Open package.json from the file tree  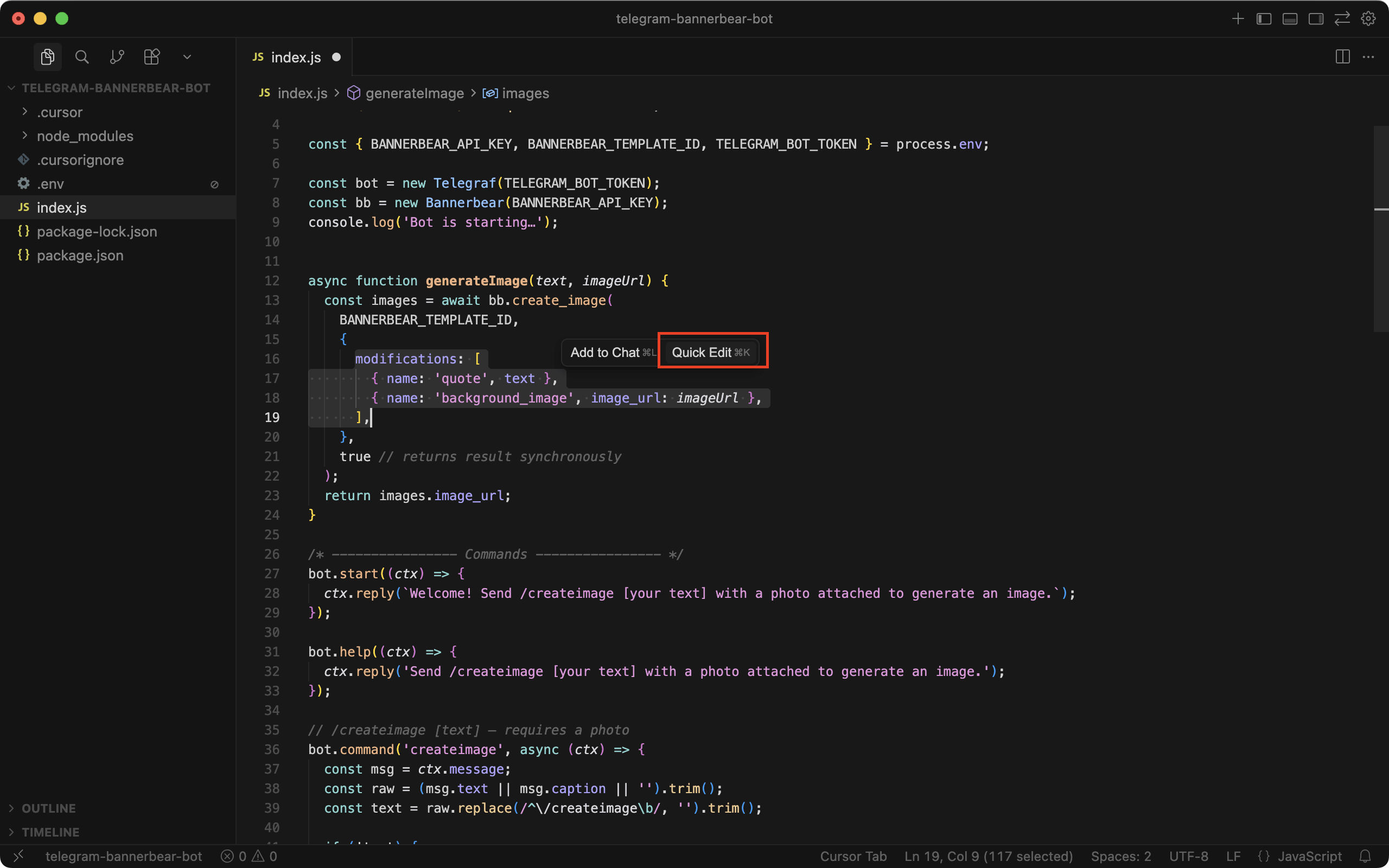79,256
